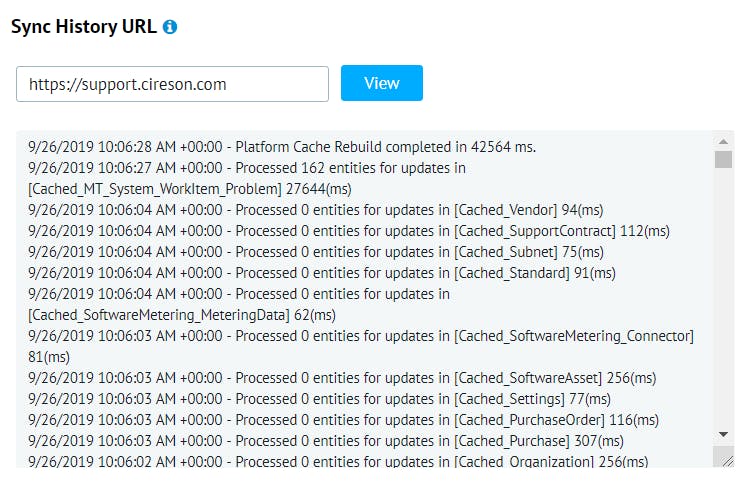752x504 pixels.
Task: Click the Cached_Settings 77(ms) log line
Action: coord(319,399)
